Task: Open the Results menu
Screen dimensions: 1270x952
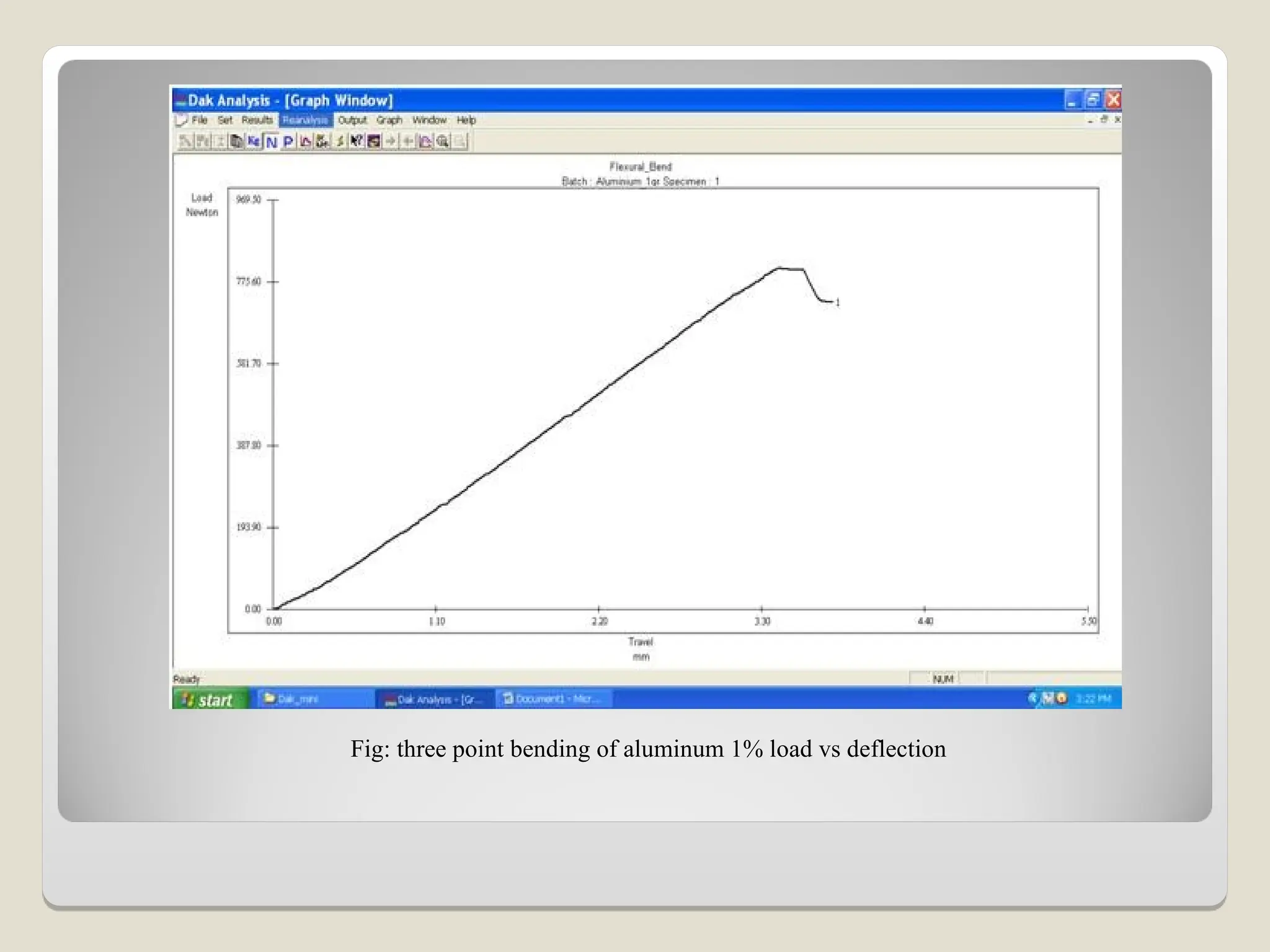Action: (x=257, y=120)
